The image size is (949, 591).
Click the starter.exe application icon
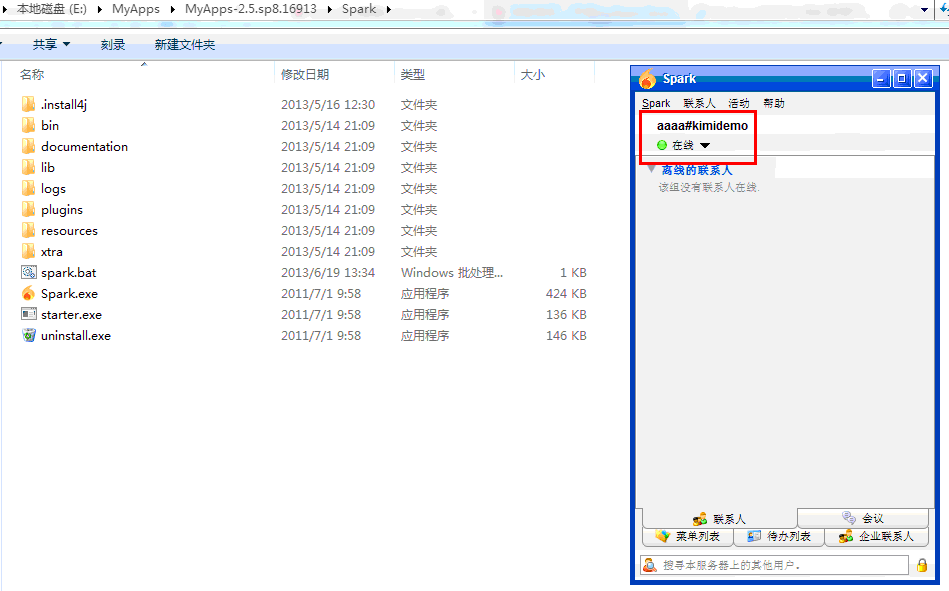(28, 314)
